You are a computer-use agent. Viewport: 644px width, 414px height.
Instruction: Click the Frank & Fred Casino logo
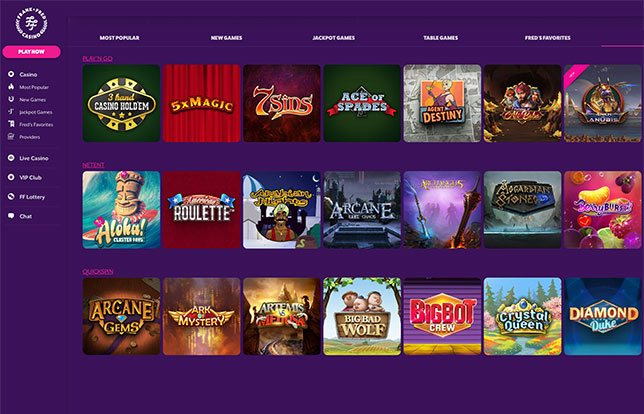coord(31,23)
